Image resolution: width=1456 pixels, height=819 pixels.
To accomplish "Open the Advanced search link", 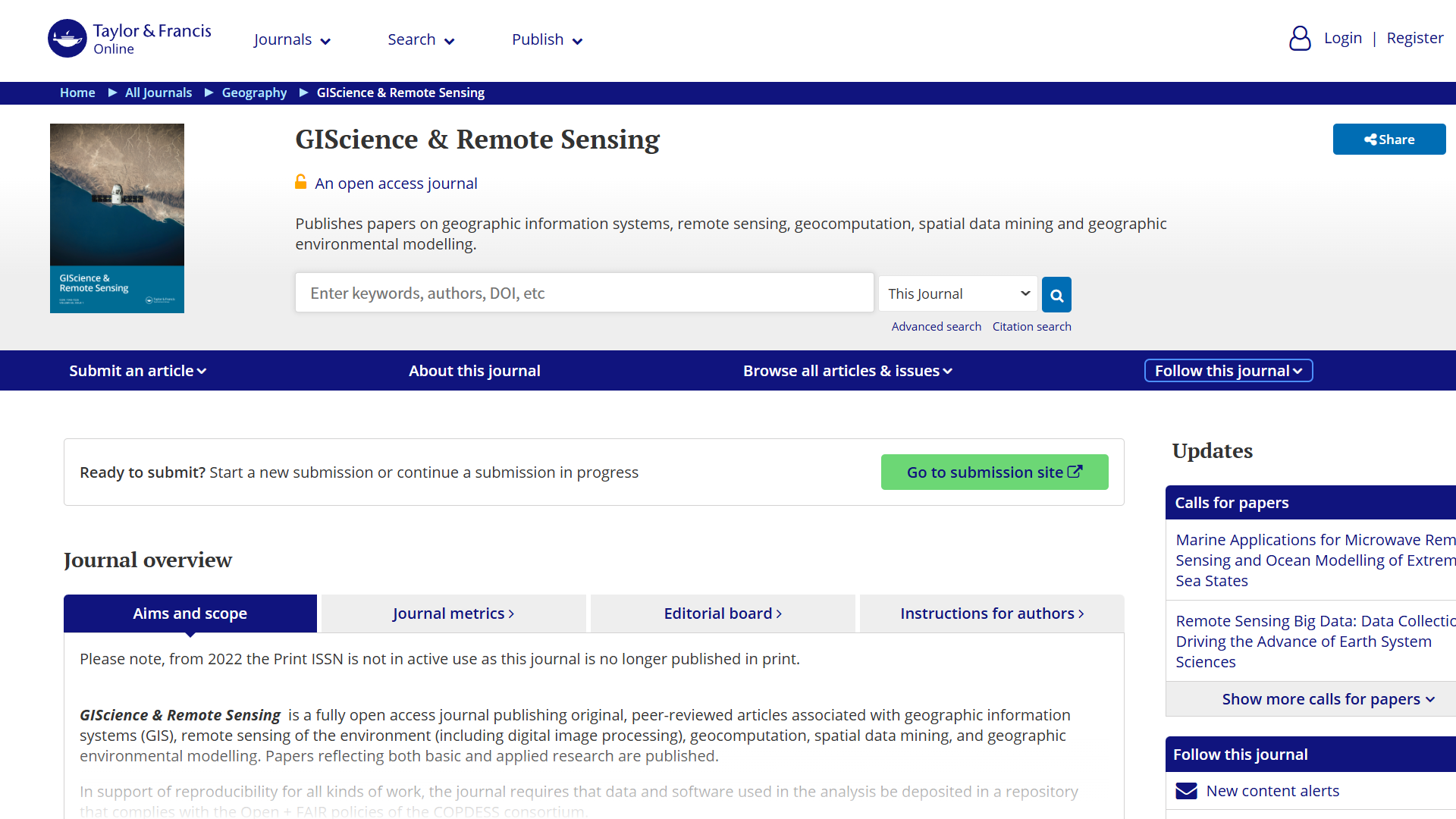I will pos(936,327).
